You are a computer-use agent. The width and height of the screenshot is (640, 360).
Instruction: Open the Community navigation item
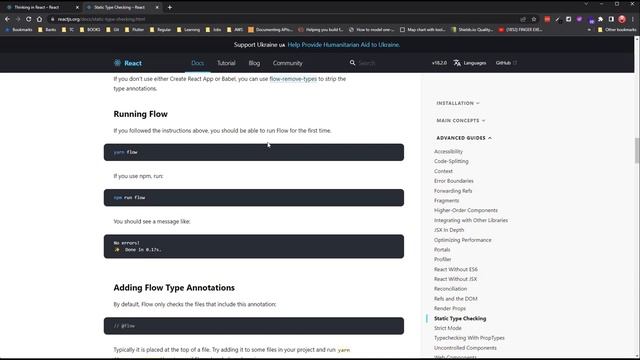[288, 63]
